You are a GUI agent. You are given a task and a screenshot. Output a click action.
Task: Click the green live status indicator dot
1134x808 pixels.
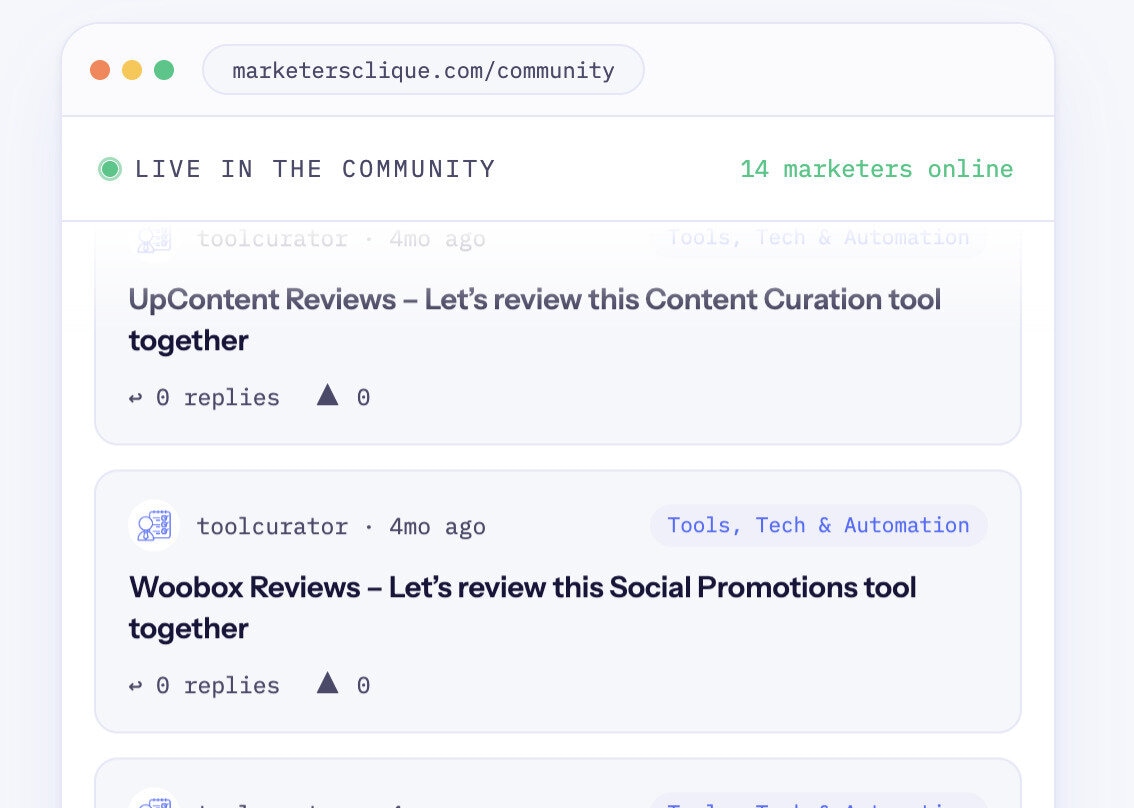tap(110, 169)
